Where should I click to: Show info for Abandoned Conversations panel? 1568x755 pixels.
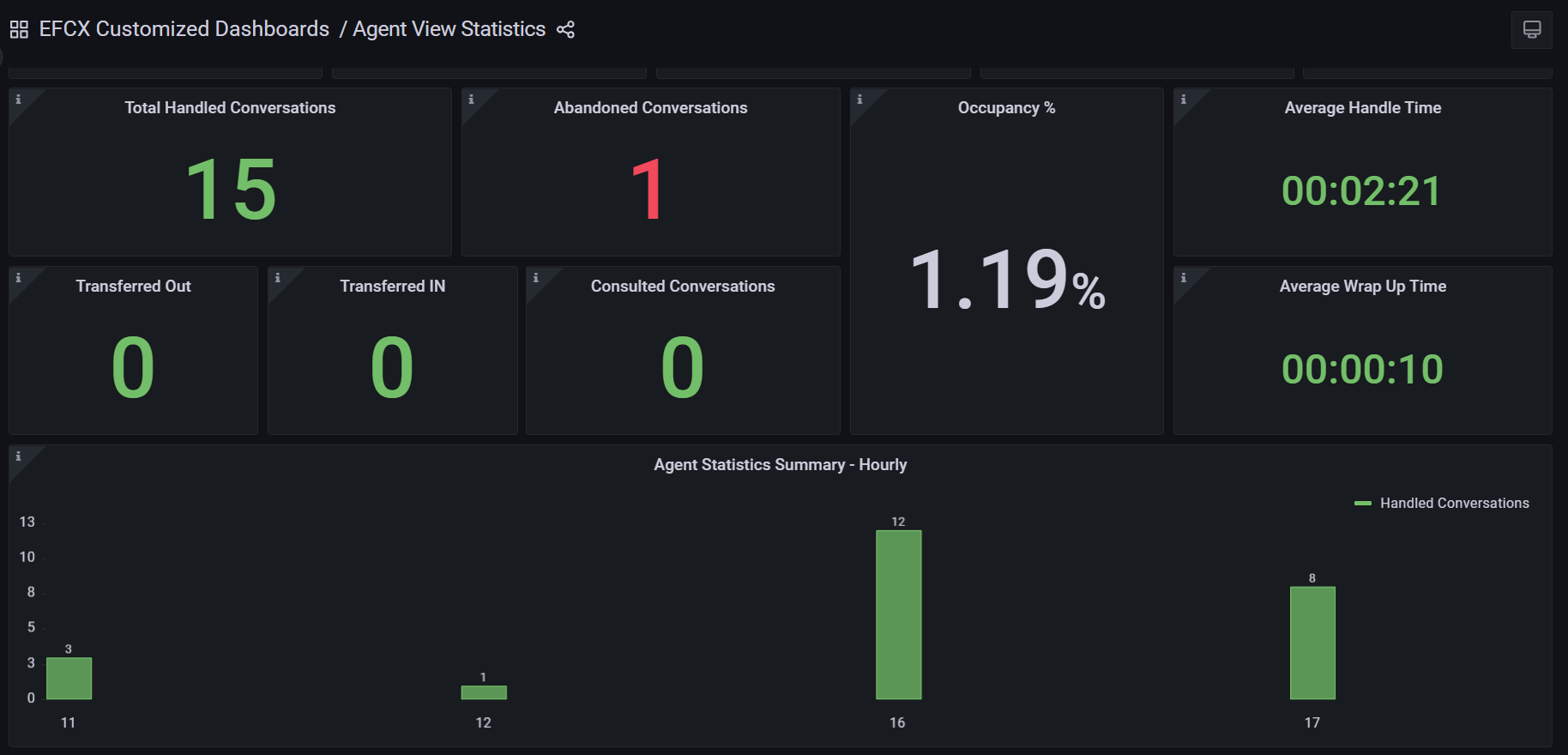click(x=471, y=100)
